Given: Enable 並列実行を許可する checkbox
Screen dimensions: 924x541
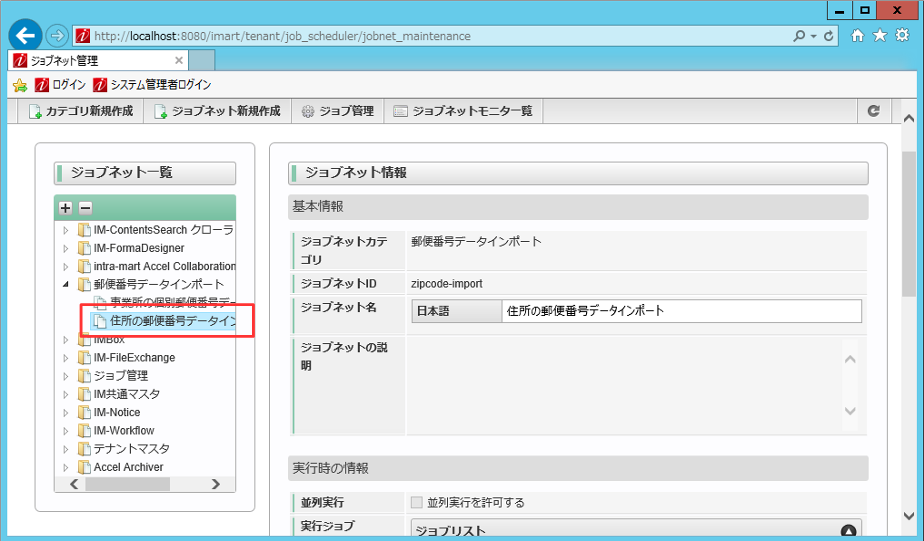Looking at the screenshot, I should point(417,502).
